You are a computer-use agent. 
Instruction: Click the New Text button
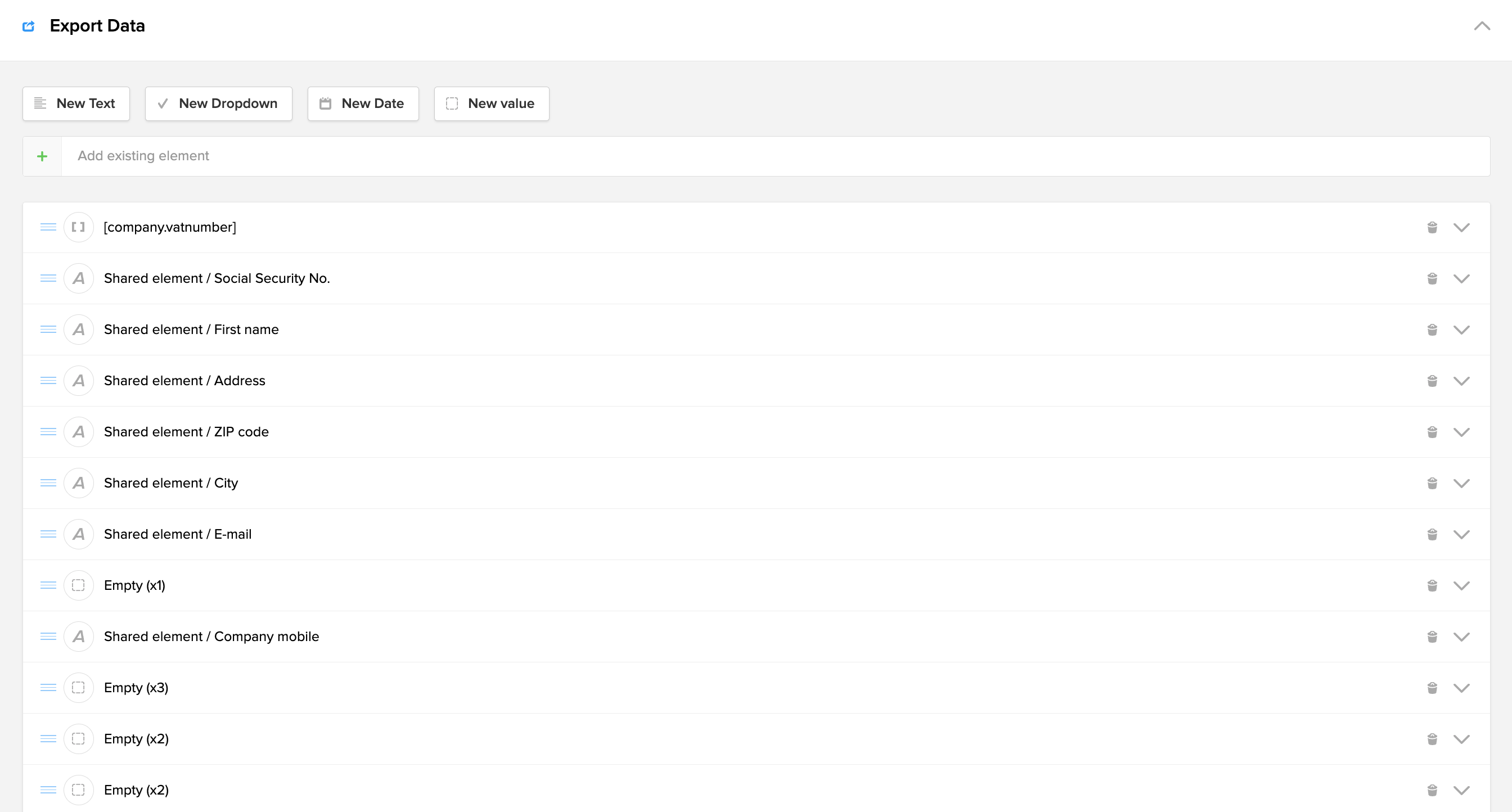pyautogui.click(x=76, y=104)
